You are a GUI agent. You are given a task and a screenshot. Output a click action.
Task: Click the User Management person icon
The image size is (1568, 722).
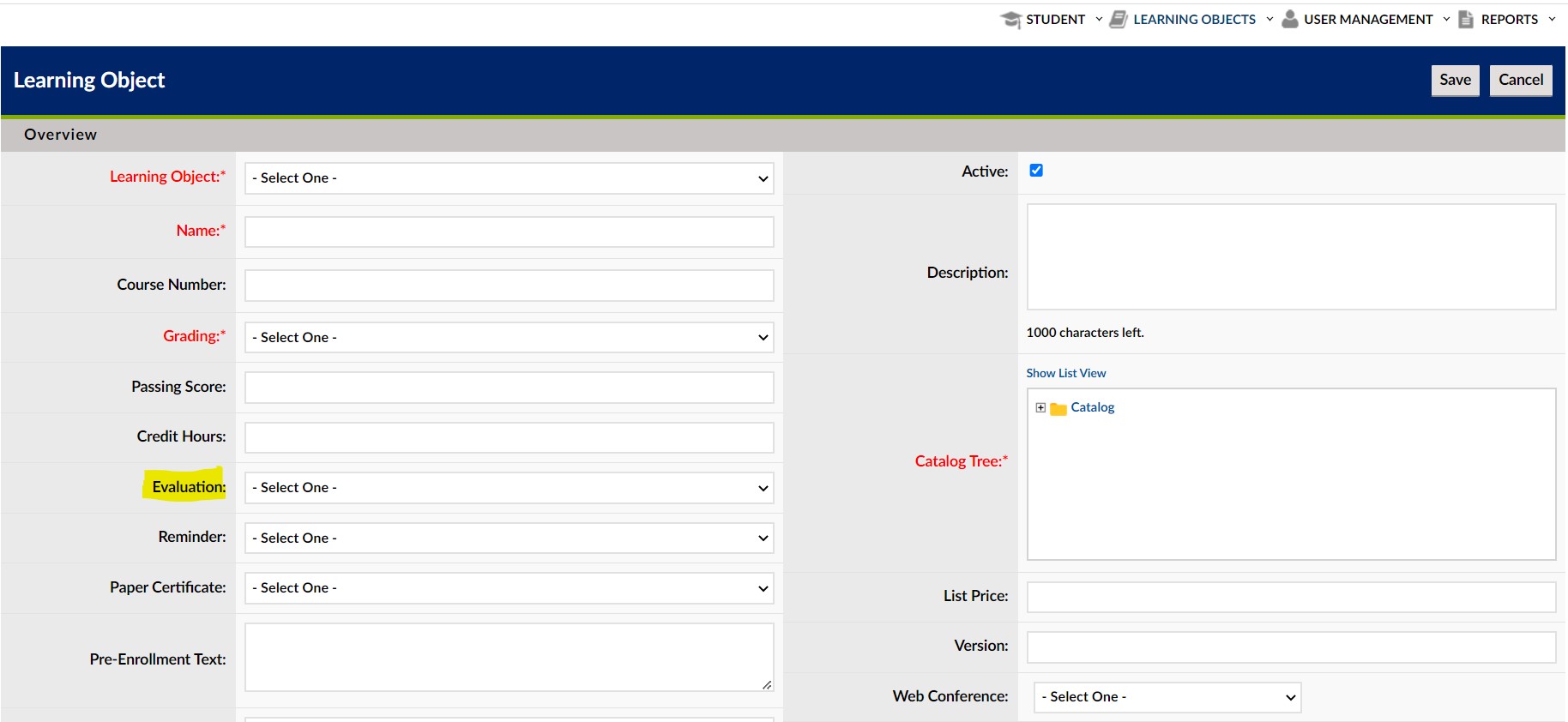point(1289,19)
